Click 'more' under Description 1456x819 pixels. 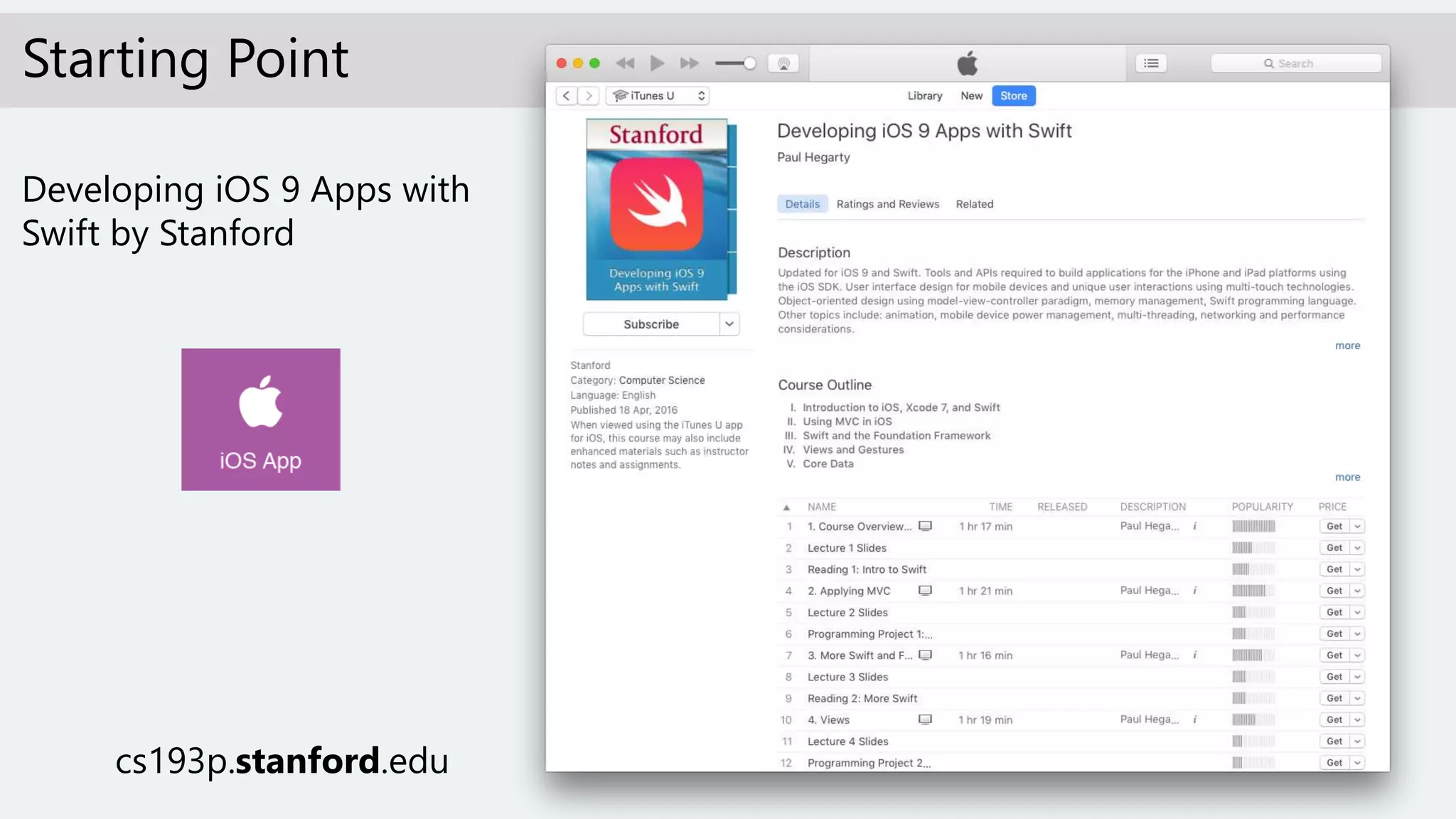tap(1347, 346)
